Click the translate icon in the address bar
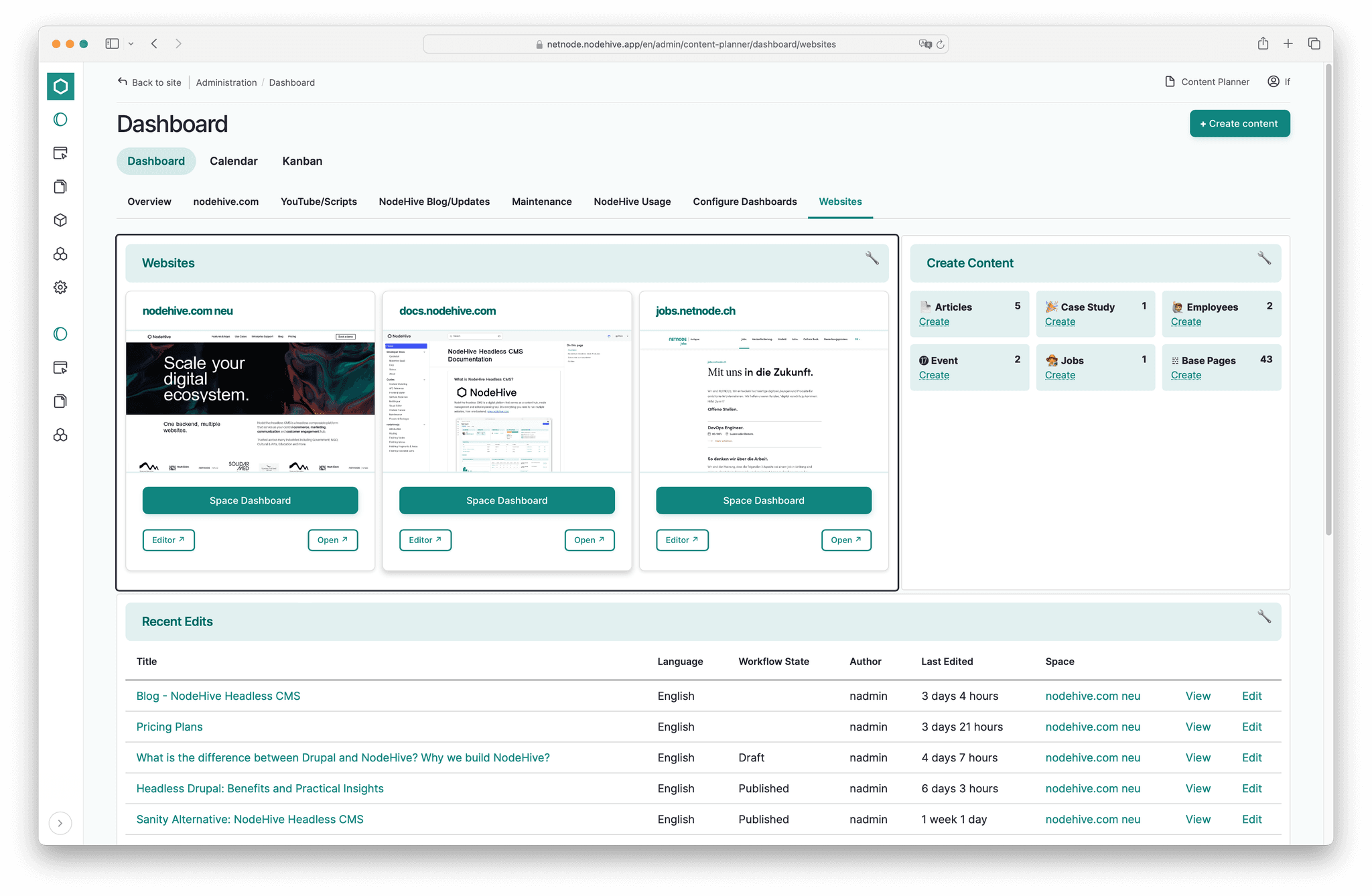Viewport: 1372px width, 896px height. coord(925,44)
